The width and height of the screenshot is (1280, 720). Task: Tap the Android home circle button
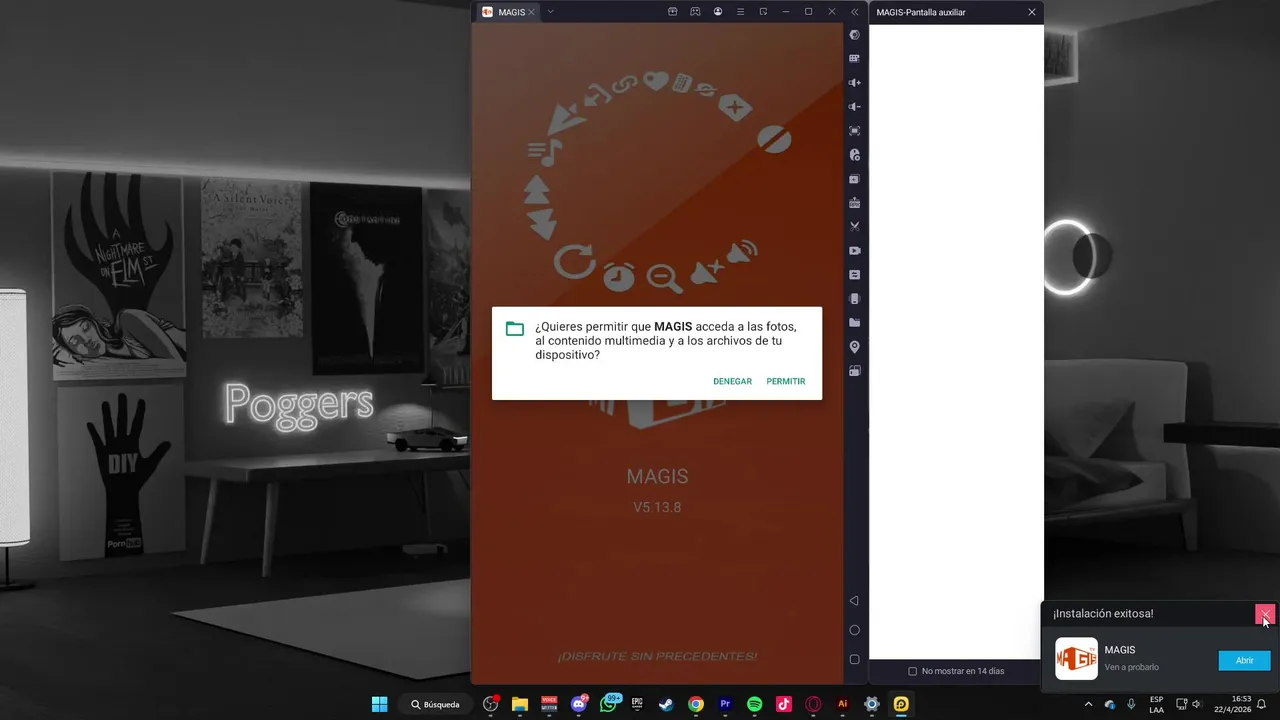coord(854,630)
